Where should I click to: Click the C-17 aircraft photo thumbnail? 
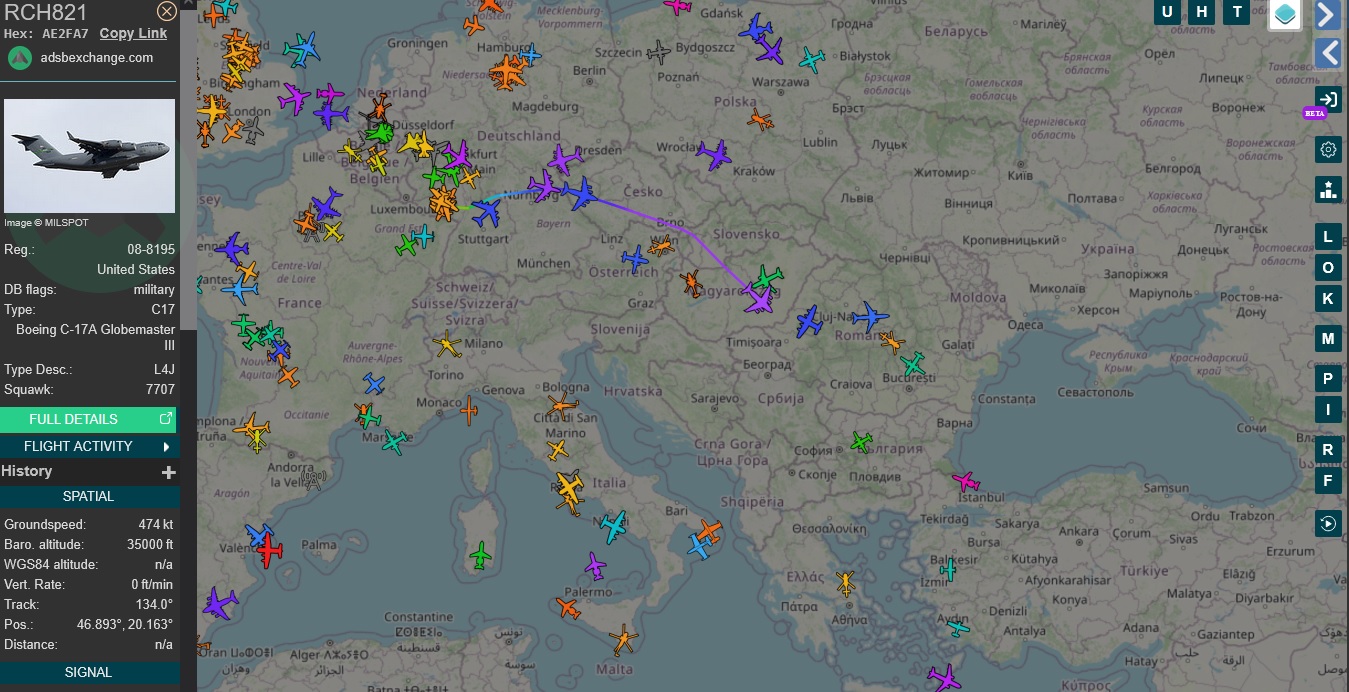tap(90, 155)
